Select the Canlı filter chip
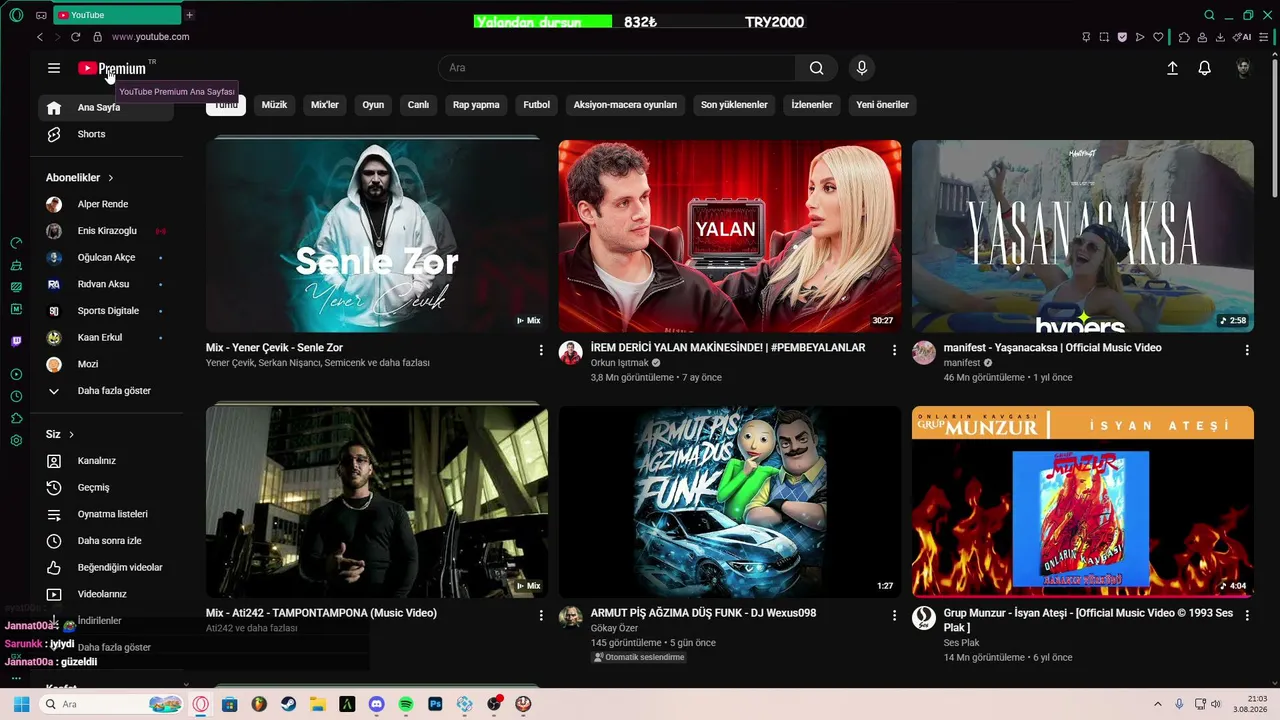The height and width of the screenshot is (720, 1280). [x=418, y=105]
